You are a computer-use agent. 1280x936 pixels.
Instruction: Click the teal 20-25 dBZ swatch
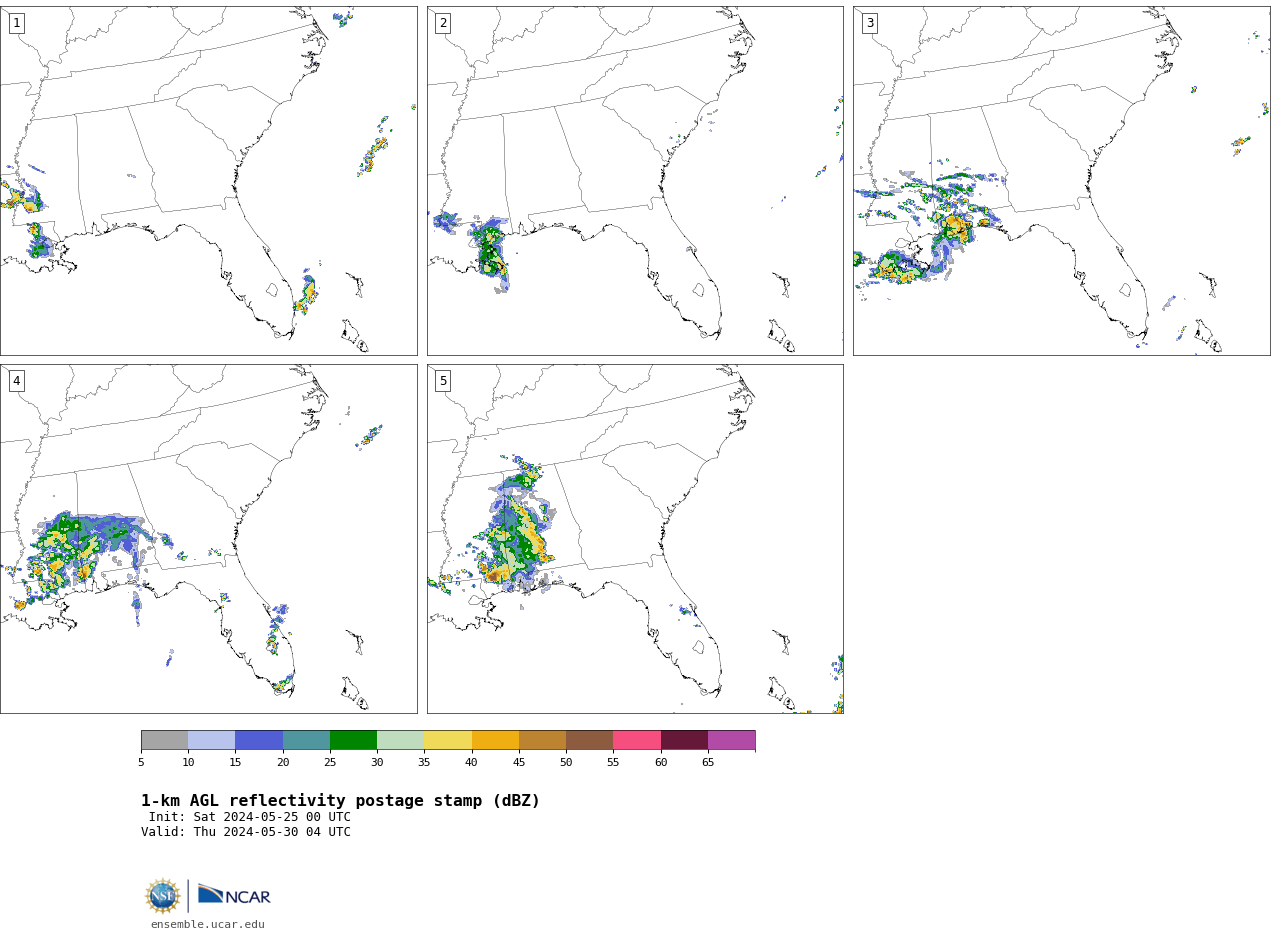tap(306, 740)
